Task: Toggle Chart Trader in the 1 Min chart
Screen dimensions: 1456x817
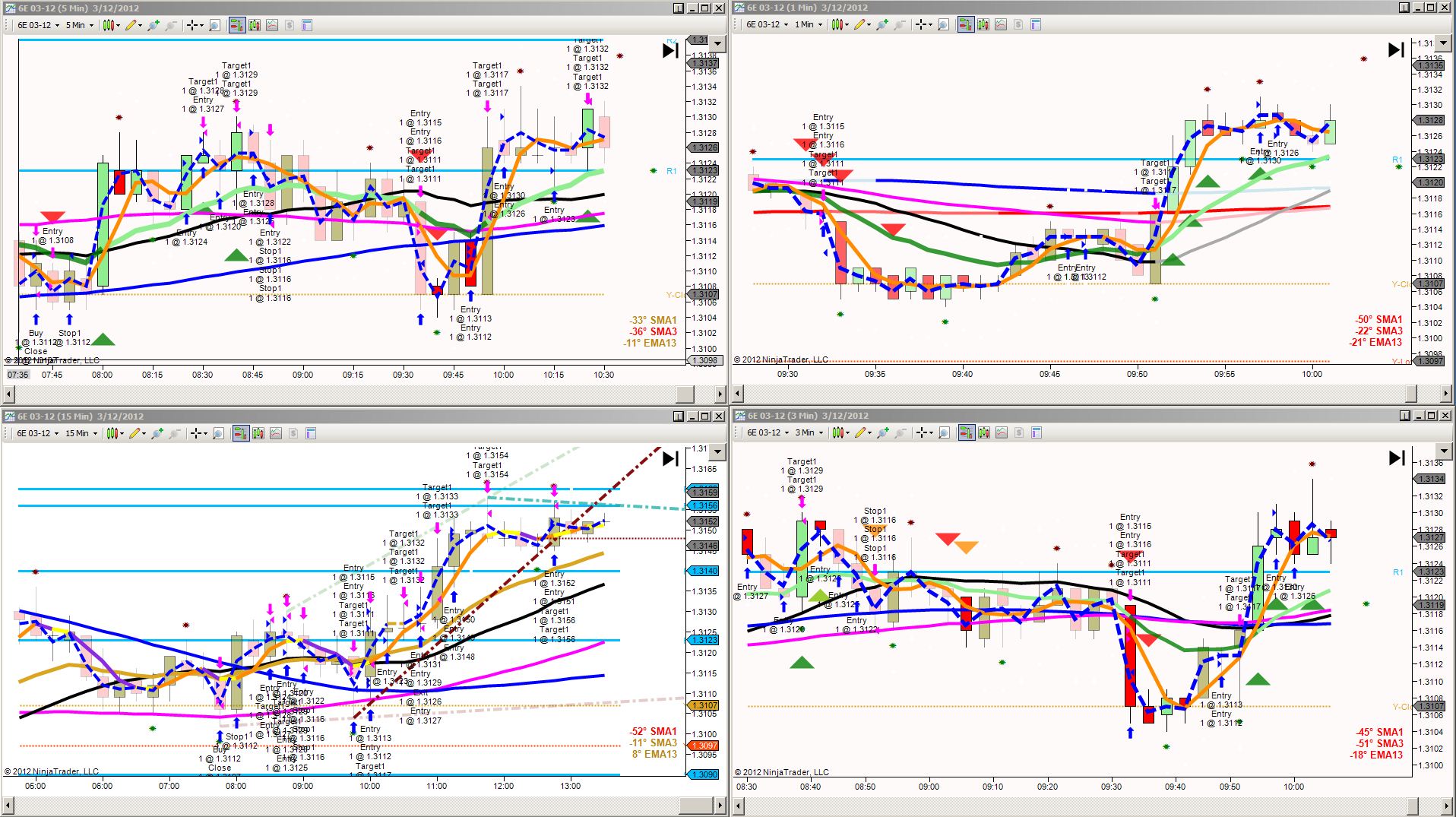Action: [x=966, y=24]
